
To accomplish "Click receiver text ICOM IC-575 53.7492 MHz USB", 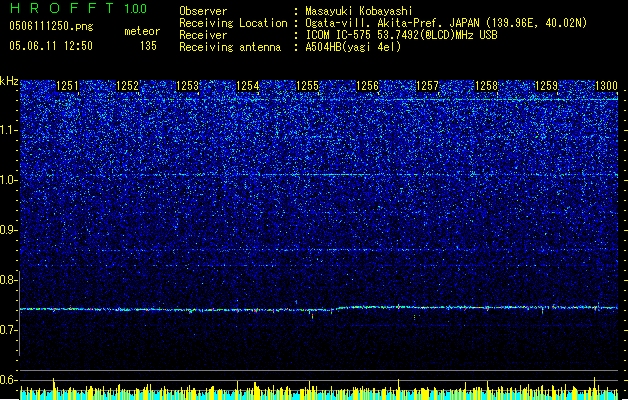I will pyautogui.click(x=402, y=35).
